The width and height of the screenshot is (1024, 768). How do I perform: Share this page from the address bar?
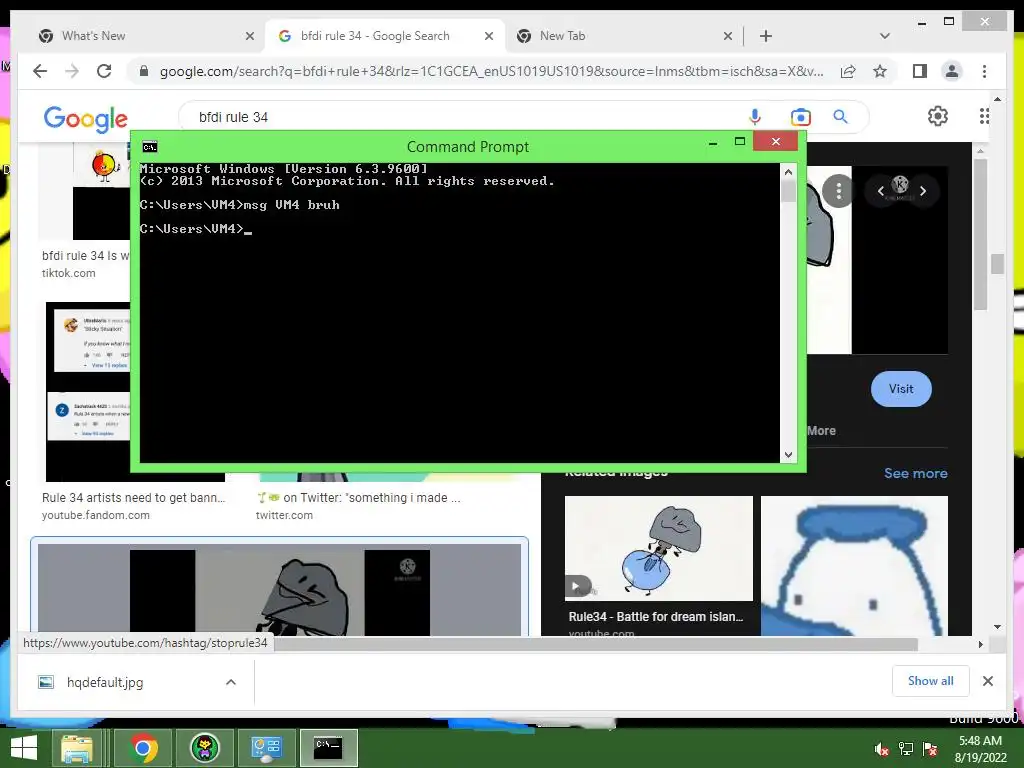click(848, 71)
